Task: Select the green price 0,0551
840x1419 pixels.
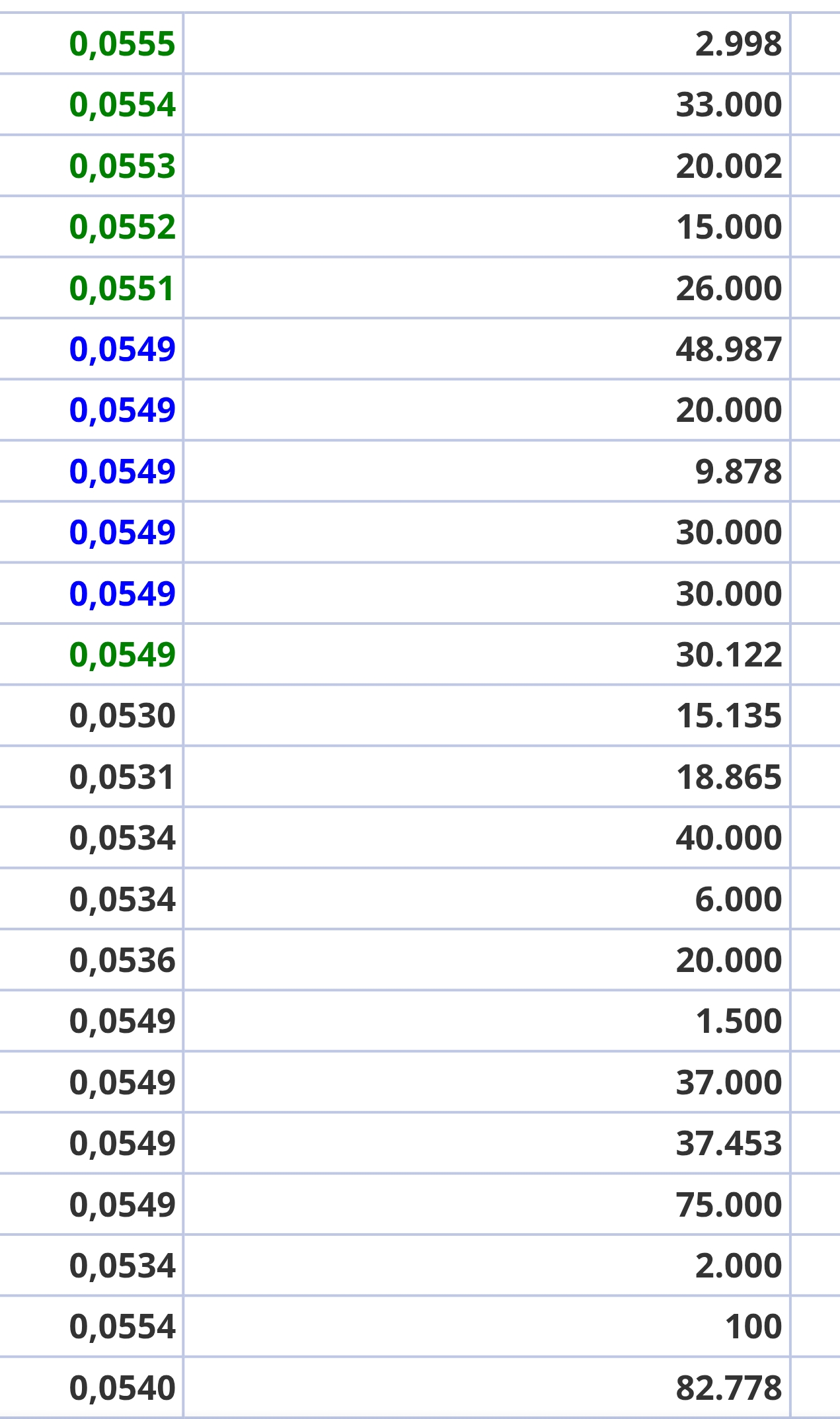Action: pyautogui.click(x=122, y=288)
